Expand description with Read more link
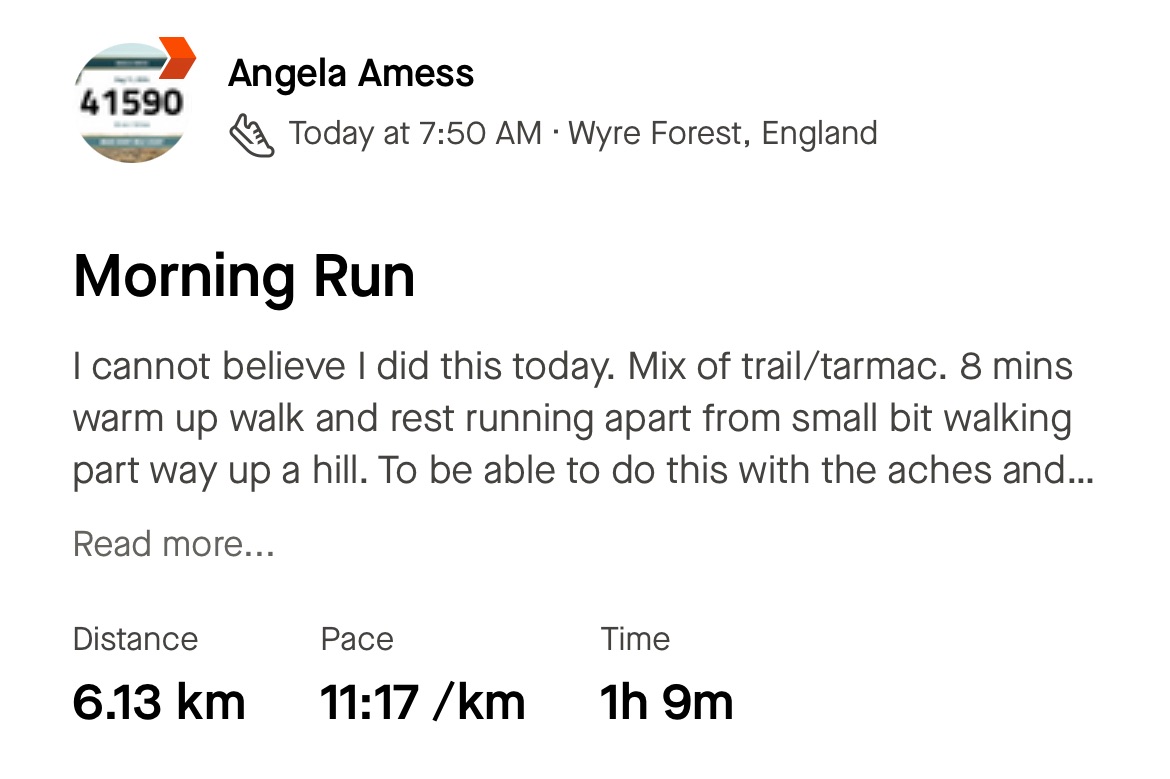This screenshot has height=779, width=1170. (173, 544)
